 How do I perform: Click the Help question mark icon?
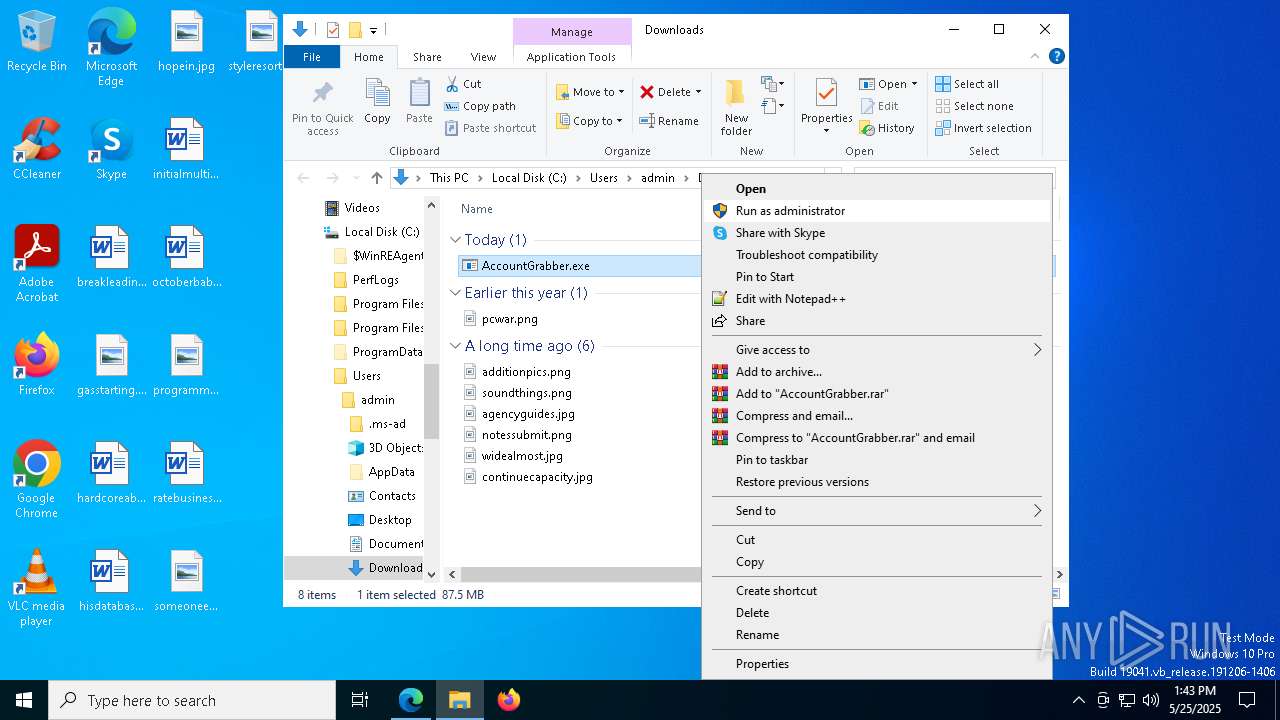point(1056,57)
